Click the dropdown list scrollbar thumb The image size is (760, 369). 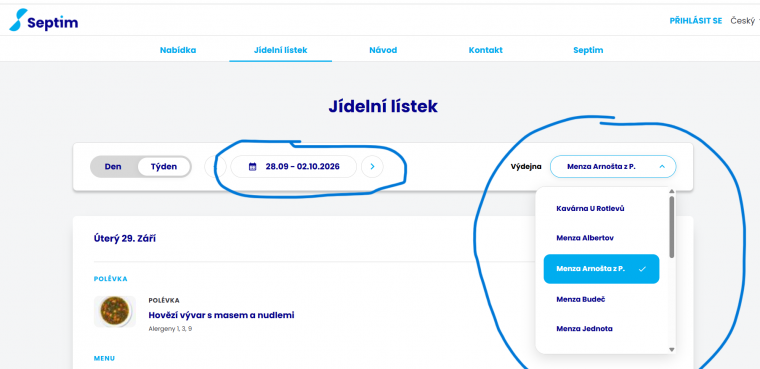[671, 227]
